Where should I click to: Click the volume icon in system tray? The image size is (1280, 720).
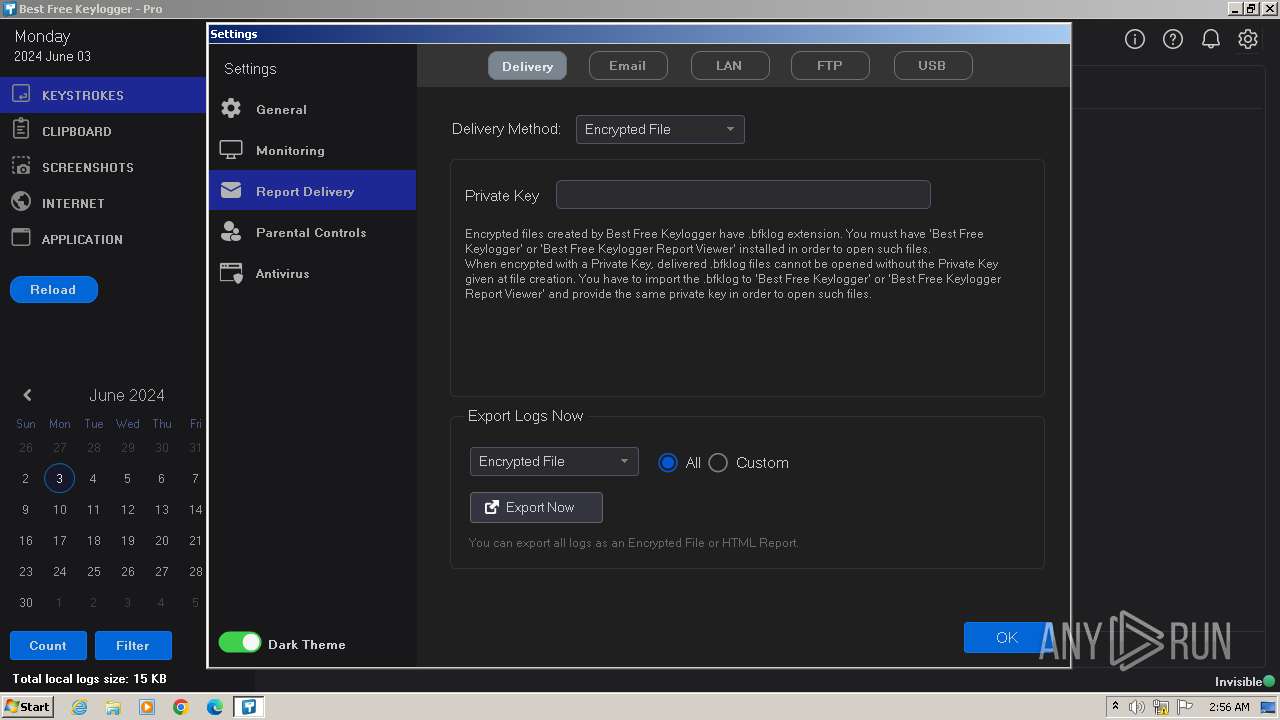(x=1137, y=707)
